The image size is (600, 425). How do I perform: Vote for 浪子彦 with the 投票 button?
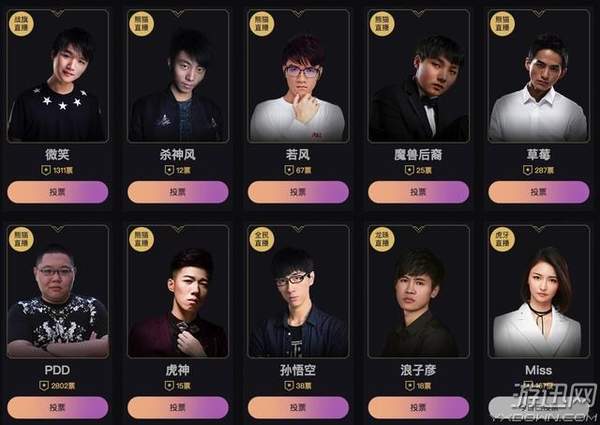click(x=418, y=407)
